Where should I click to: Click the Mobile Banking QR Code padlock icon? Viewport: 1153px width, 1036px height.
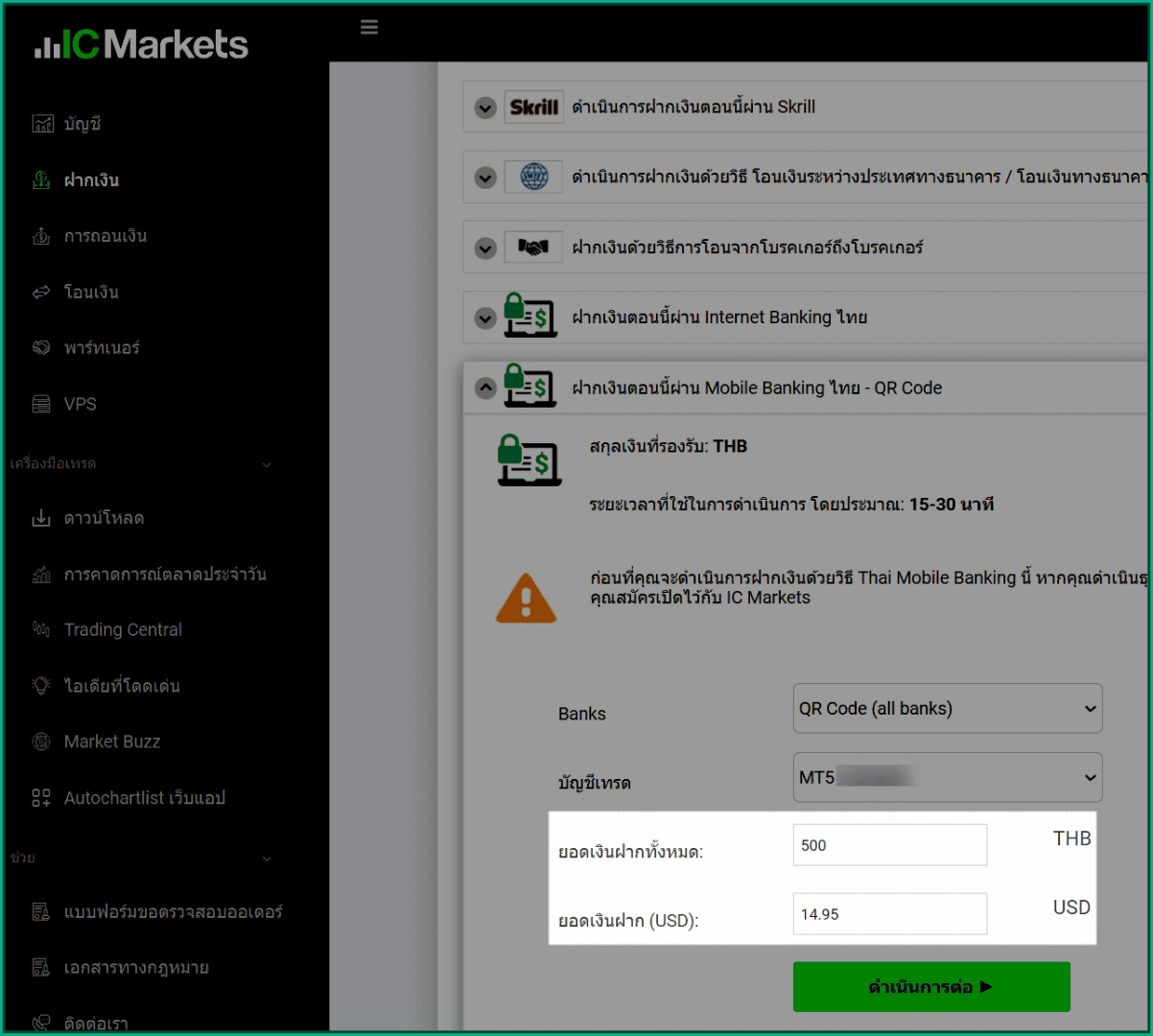pyautogui.click(x=530, y=385)
